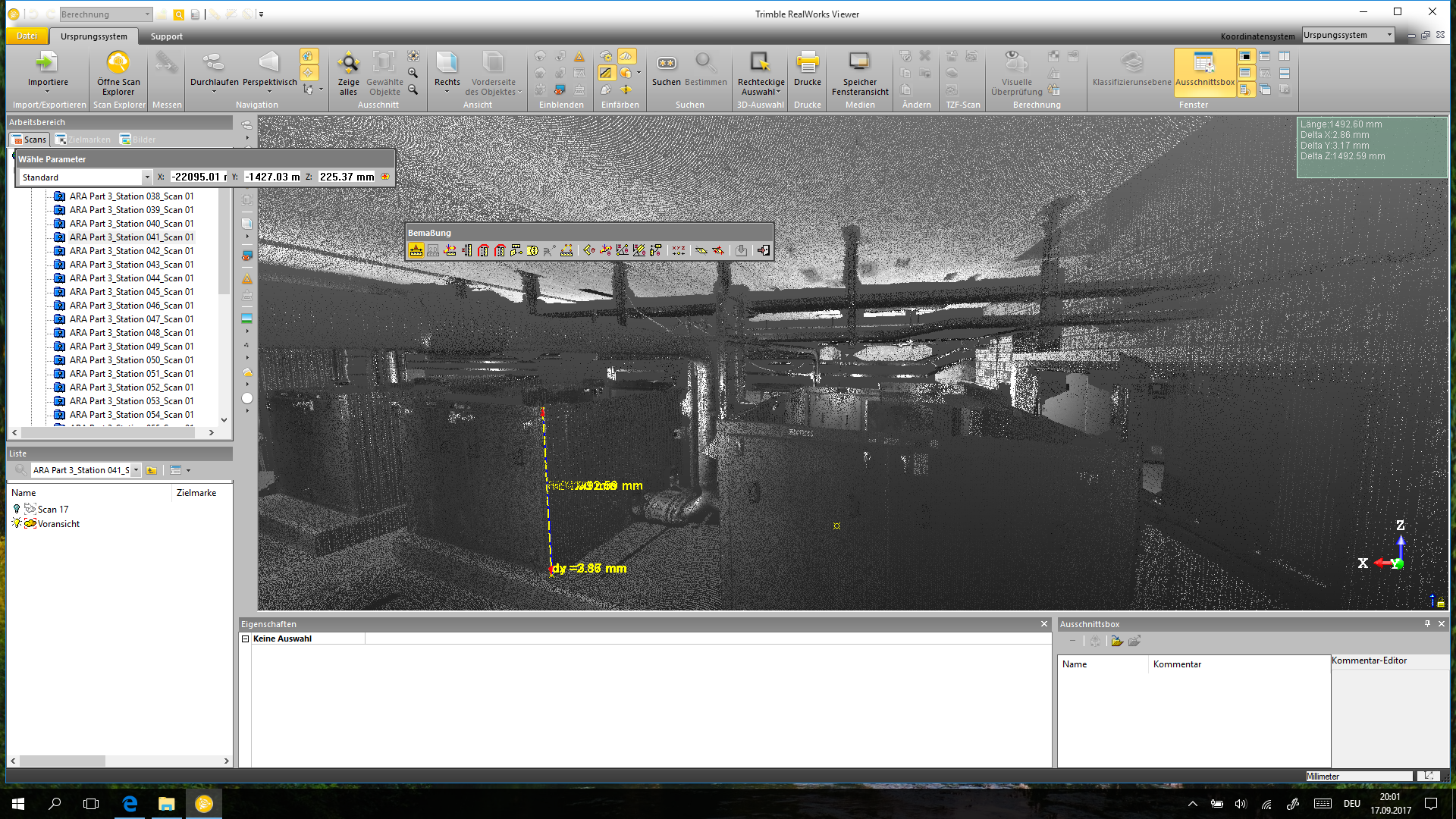1456x819 pixels.
Task: Open the Scan Explorer
Action: pyautogui.click(x=118, y=63)
